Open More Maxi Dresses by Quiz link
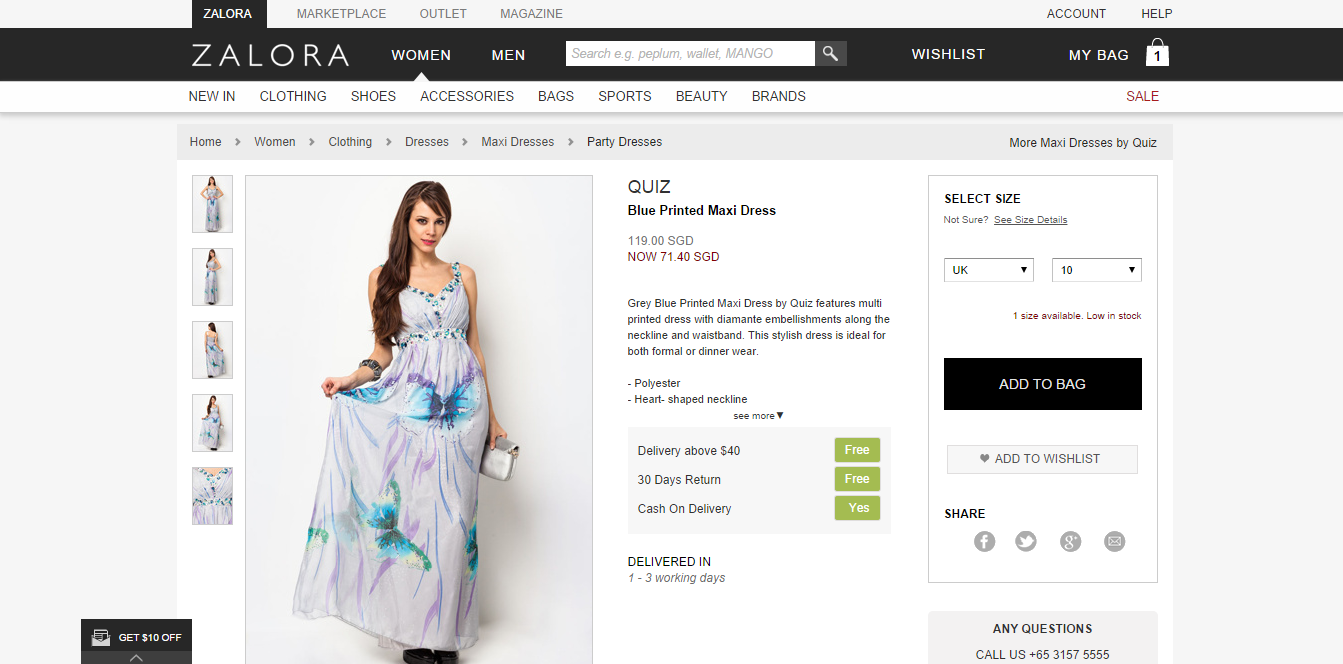Viewport: 1343px width, 664px height. click(x=1083, y=143)
